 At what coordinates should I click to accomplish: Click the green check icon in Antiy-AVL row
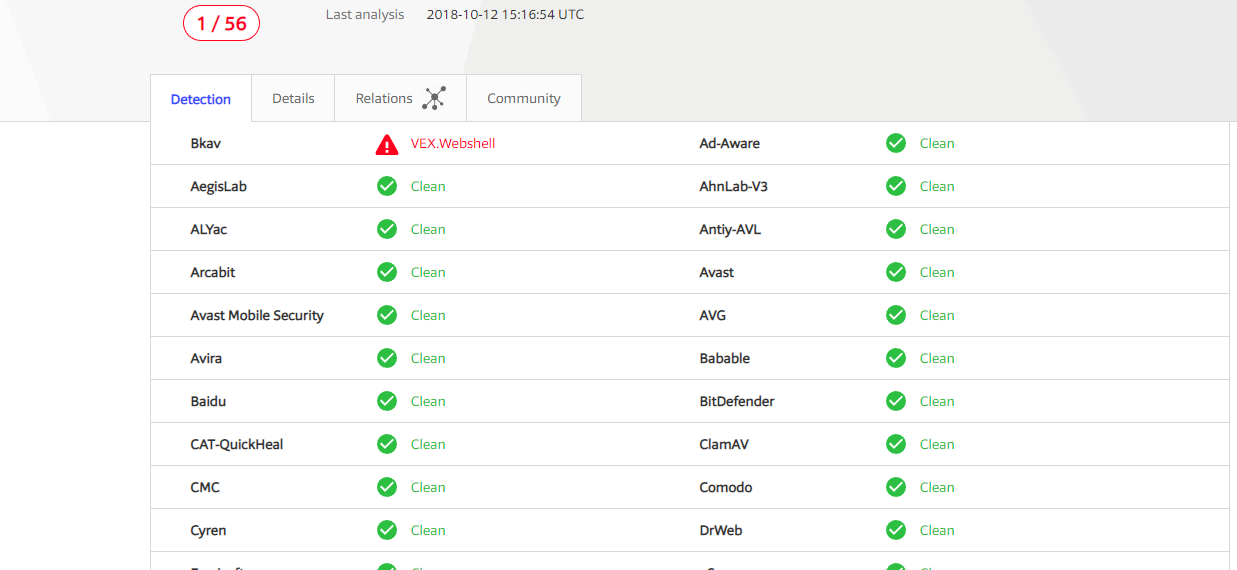[x=896, y=229]
